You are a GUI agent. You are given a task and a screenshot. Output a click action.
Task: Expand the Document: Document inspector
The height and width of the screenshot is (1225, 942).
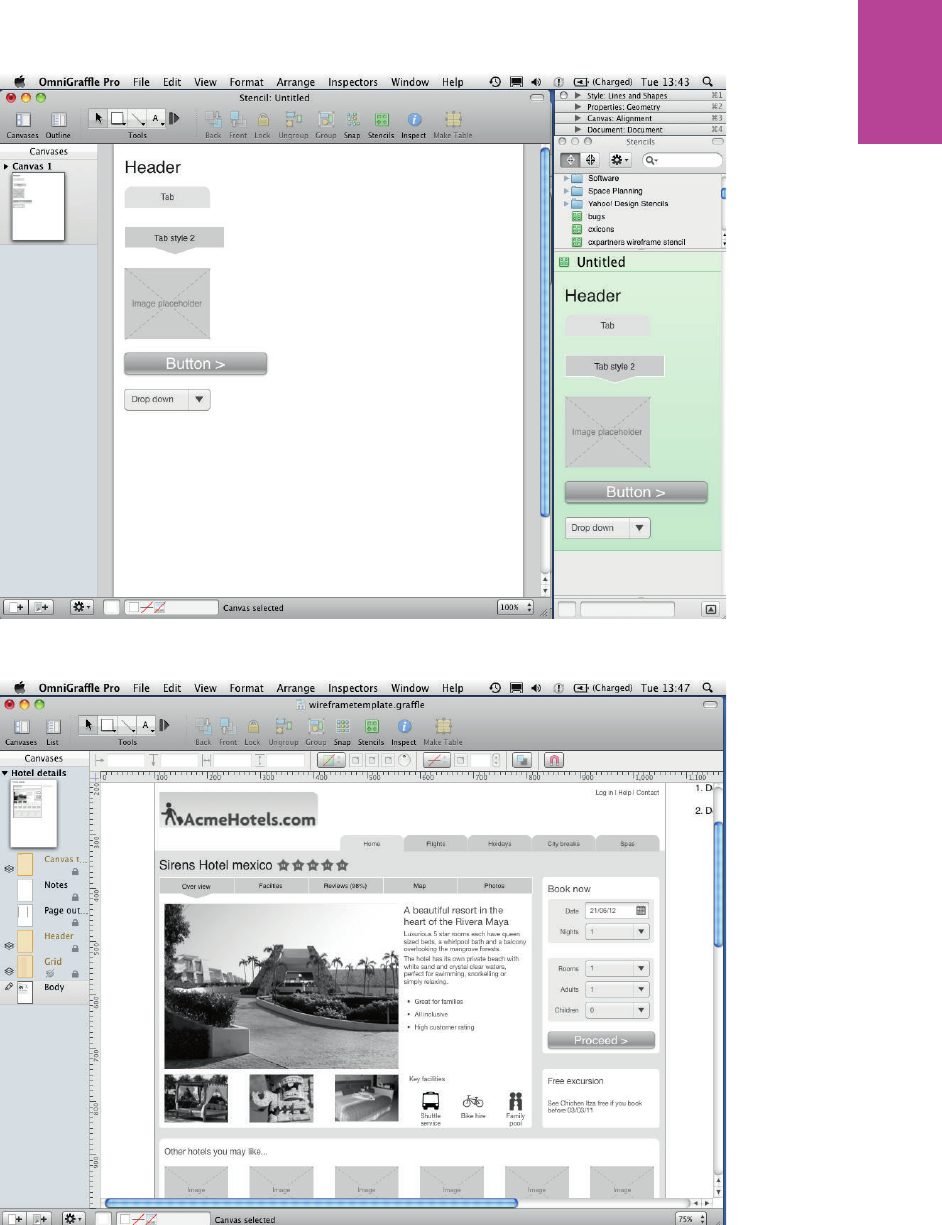[578, 130]
